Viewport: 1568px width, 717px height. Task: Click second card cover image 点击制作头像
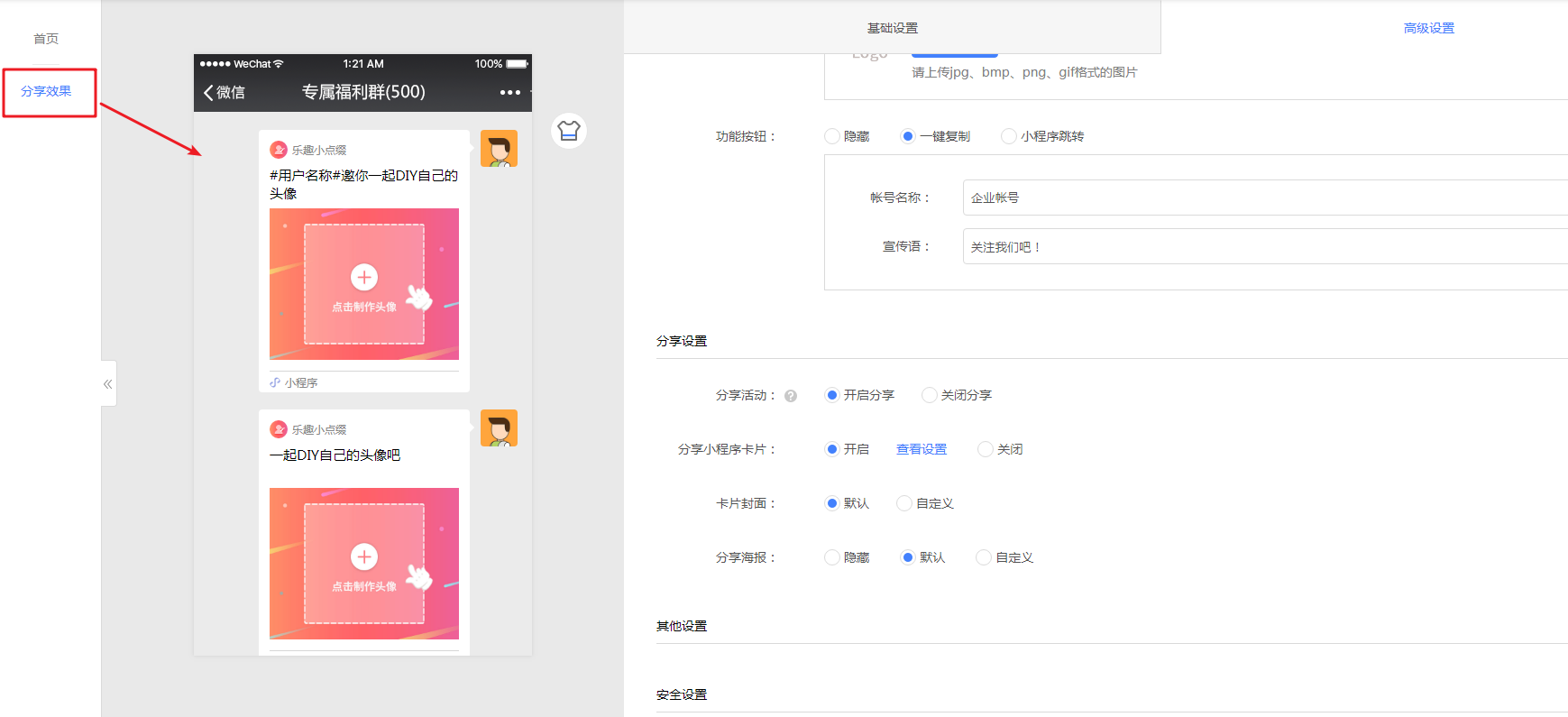(x=364, y=564)
